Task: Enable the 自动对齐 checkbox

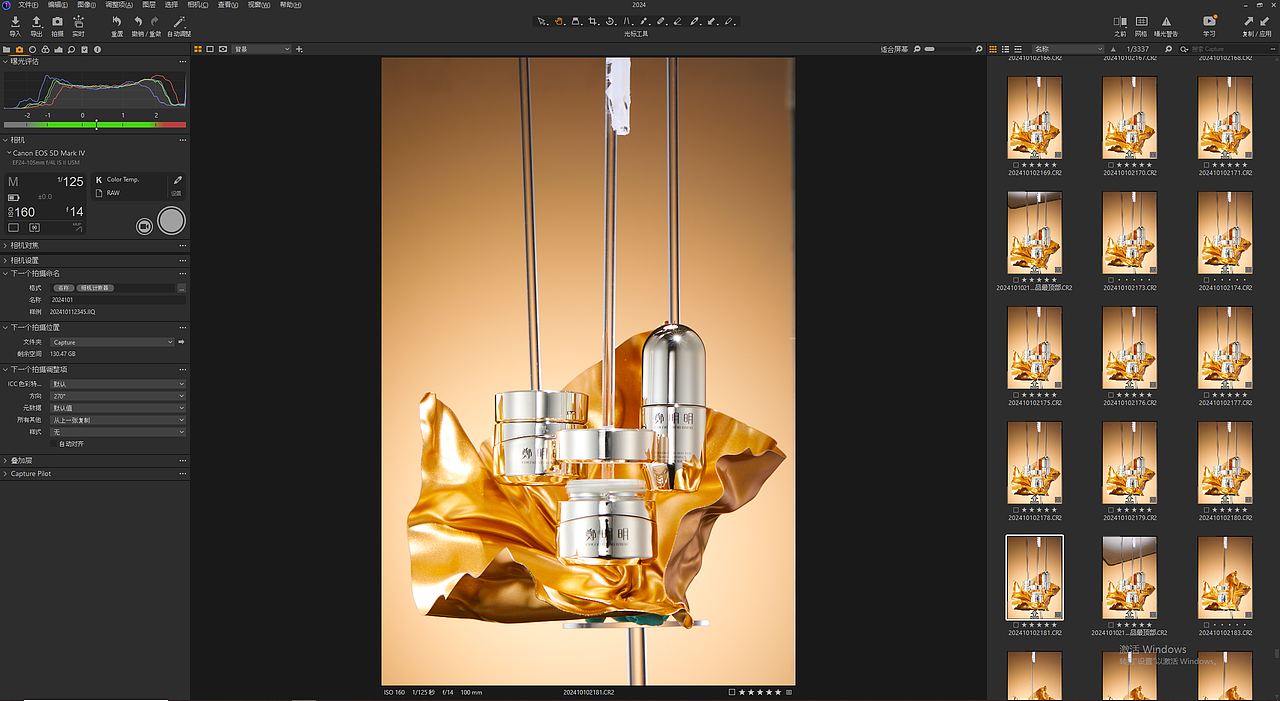Action: [x=55, y=444]
